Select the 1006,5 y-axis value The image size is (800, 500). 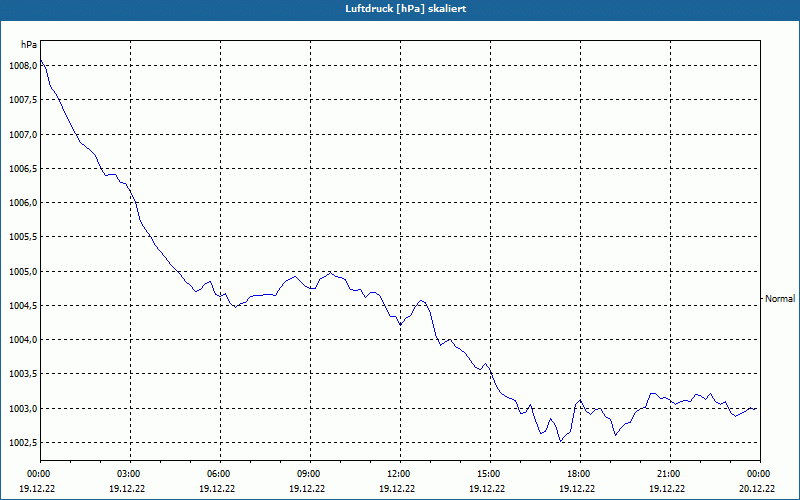(x=23, y=169)
